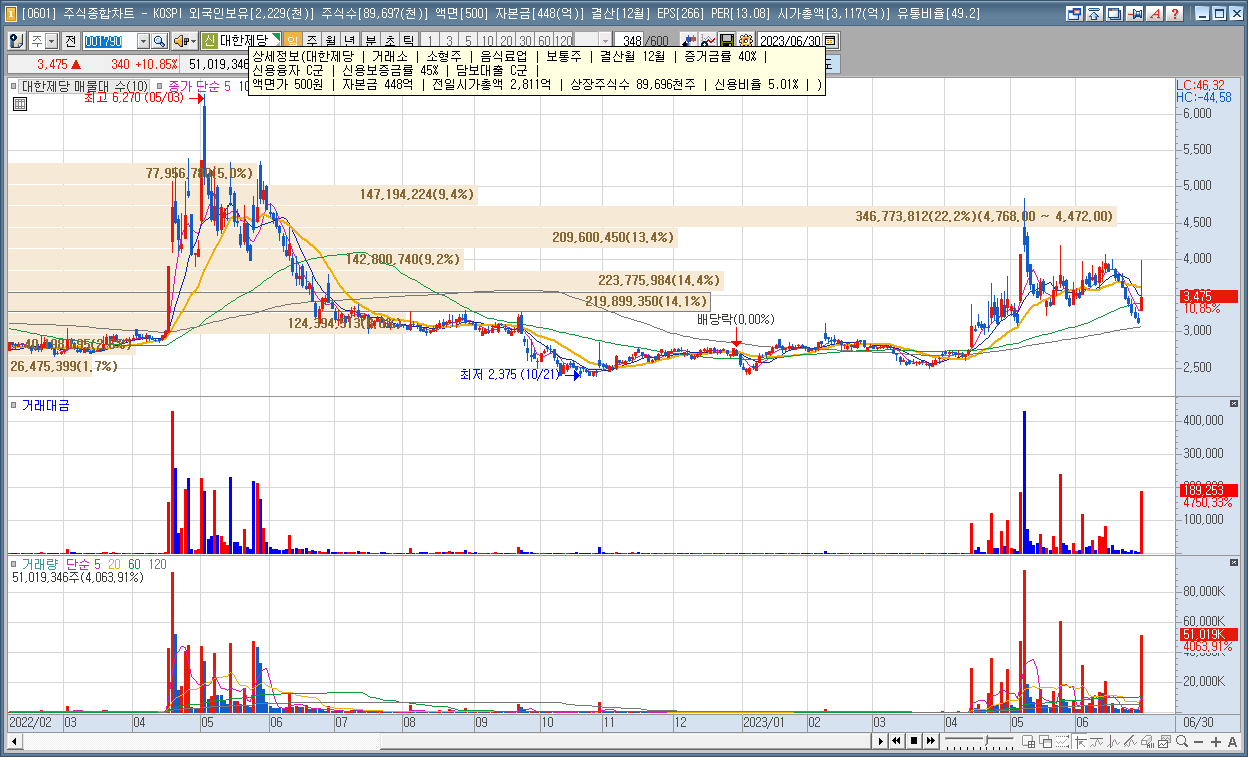This screenshot has height=757, width=1248.
Task: Select the 10 interval button
Action: (x=487, y=41)
